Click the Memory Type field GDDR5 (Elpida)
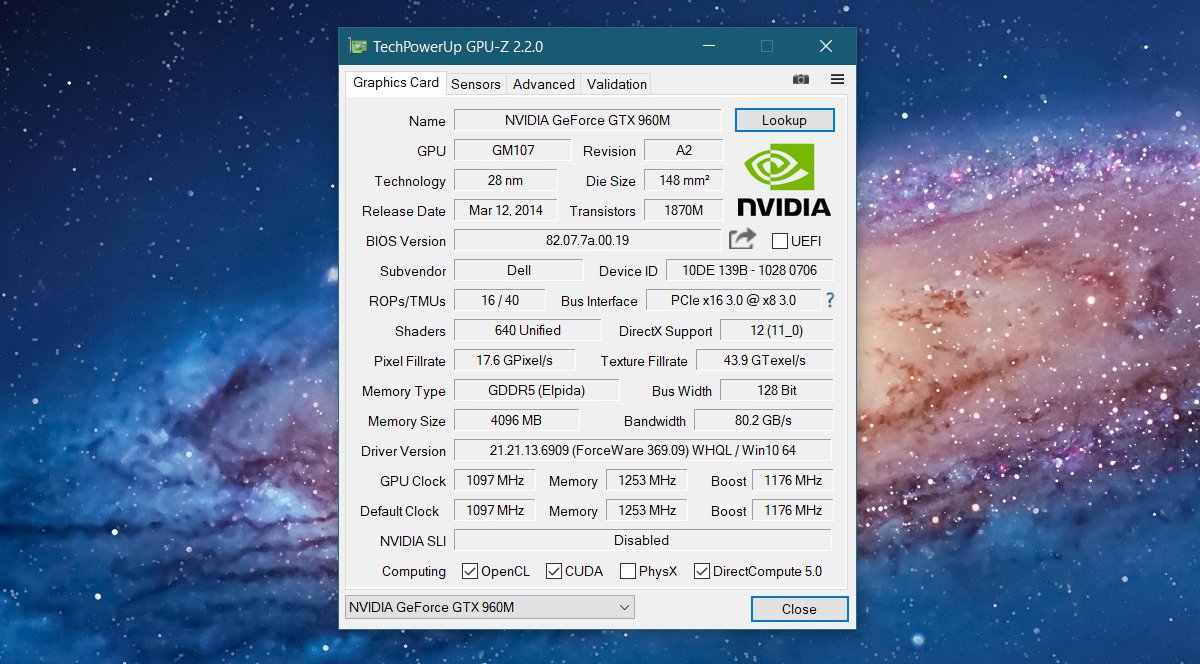1200x664 pixels. [x=536, y=390]
